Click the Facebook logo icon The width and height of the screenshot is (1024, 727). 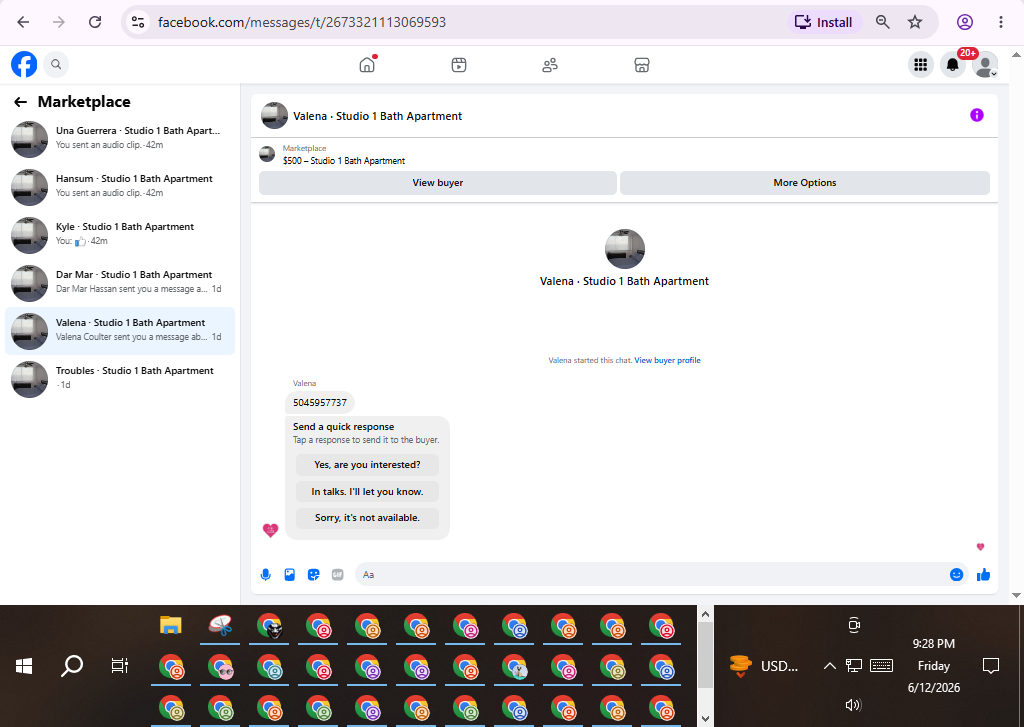pos(24,65)
